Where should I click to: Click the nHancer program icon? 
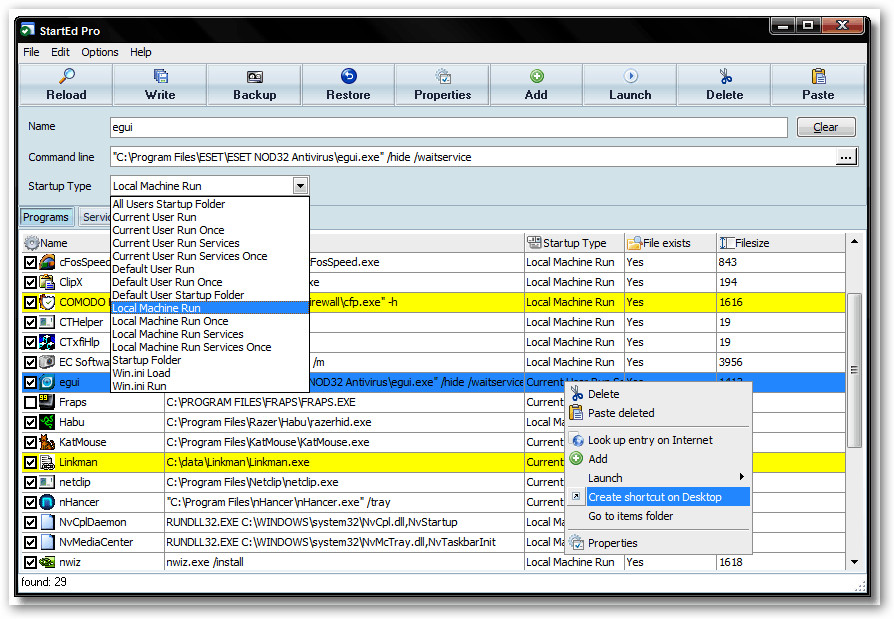point(47,502)
